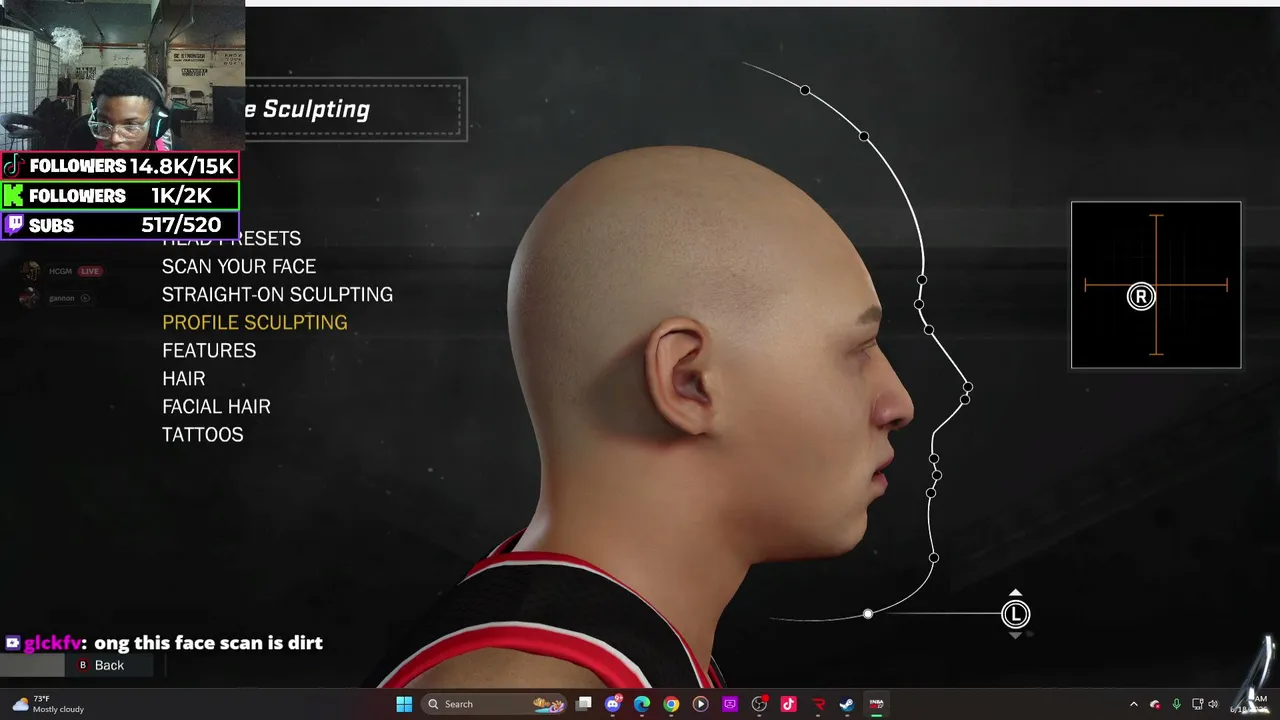Open Google Chrome from the taskbar

pos(671,704)
